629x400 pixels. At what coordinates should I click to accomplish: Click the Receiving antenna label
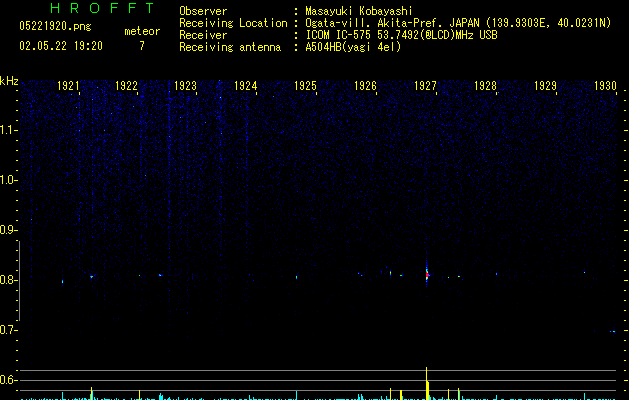(x=230, y=47)
